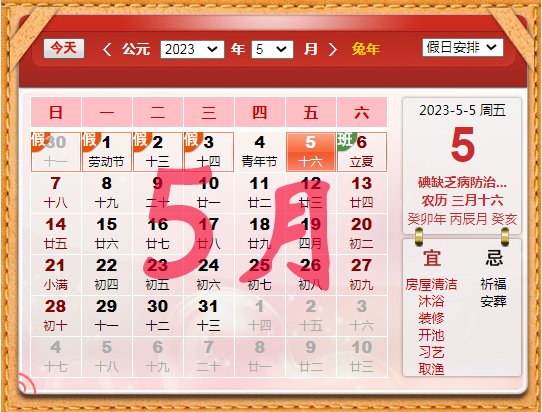Select greyed June 7 二十 cell
This screenshot has width=542, height=412.
pos(209,357)
